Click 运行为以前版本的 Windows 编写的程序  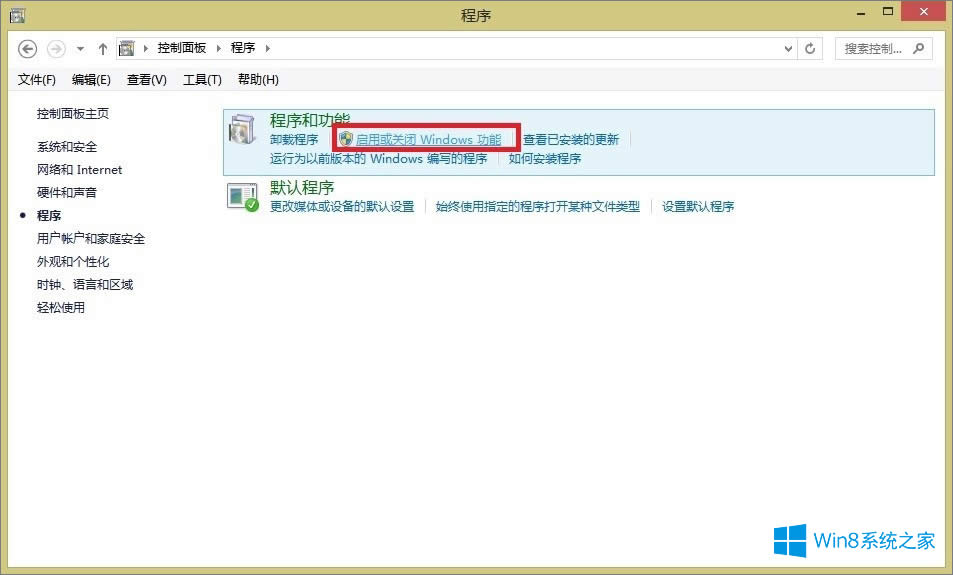(379, 159)
